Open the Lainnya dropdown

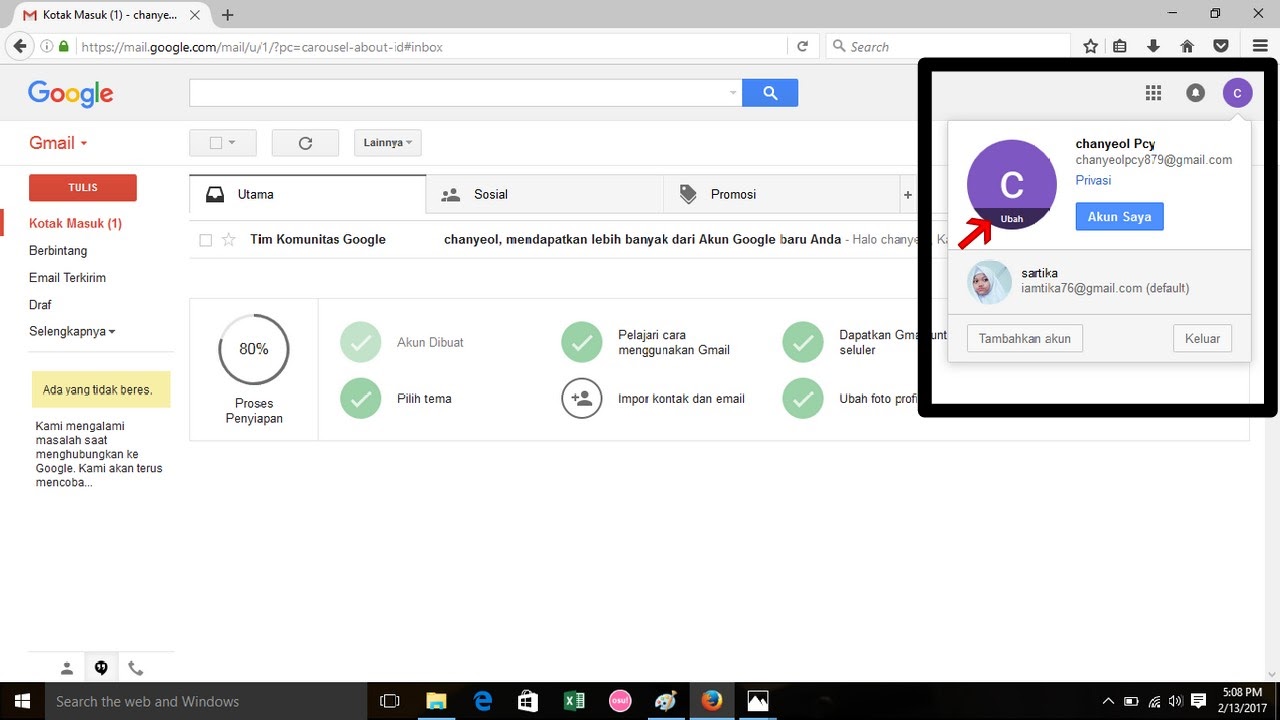387,142
